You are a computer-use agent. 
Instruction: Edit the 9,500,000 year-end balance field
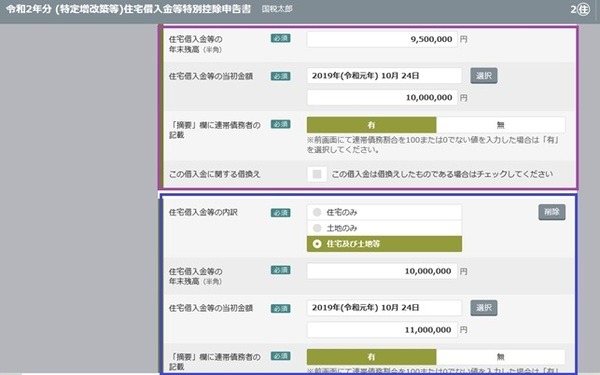382,39
